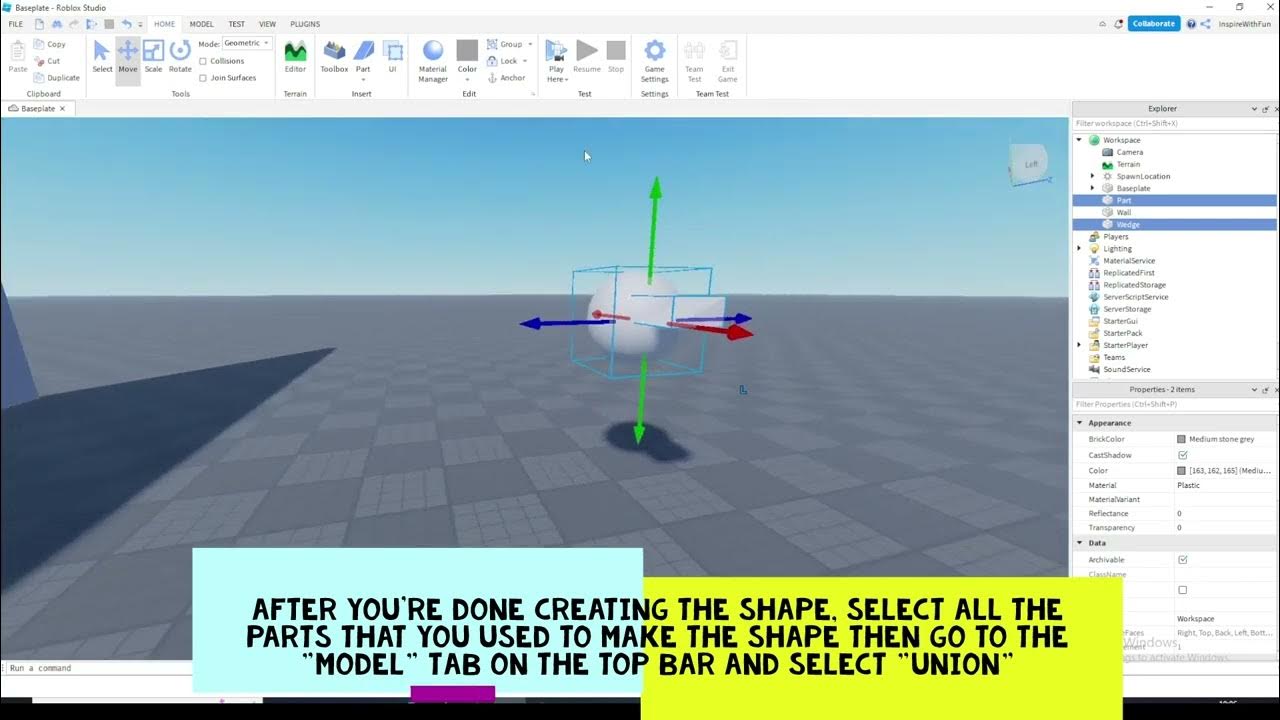1280x720 pixels.
Task: Open the FILE menu
Action: (16, 24)
